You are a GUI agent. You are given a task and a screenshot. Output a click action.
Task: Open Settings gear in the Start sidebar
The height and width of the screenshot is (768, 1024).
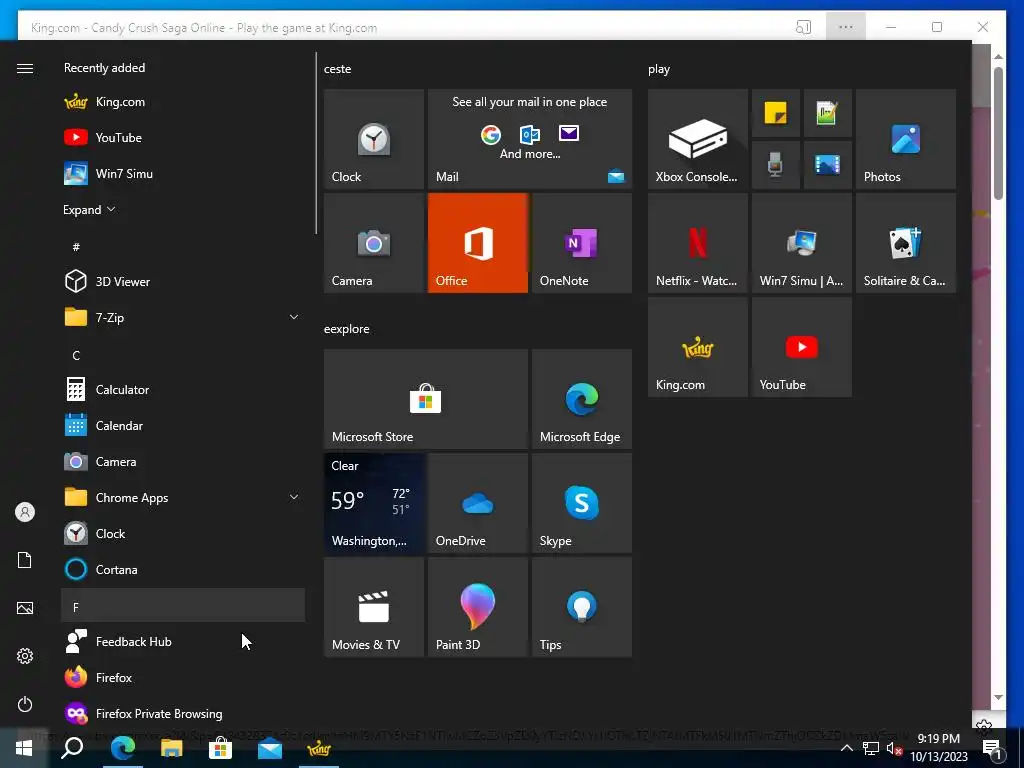(25, 656)
